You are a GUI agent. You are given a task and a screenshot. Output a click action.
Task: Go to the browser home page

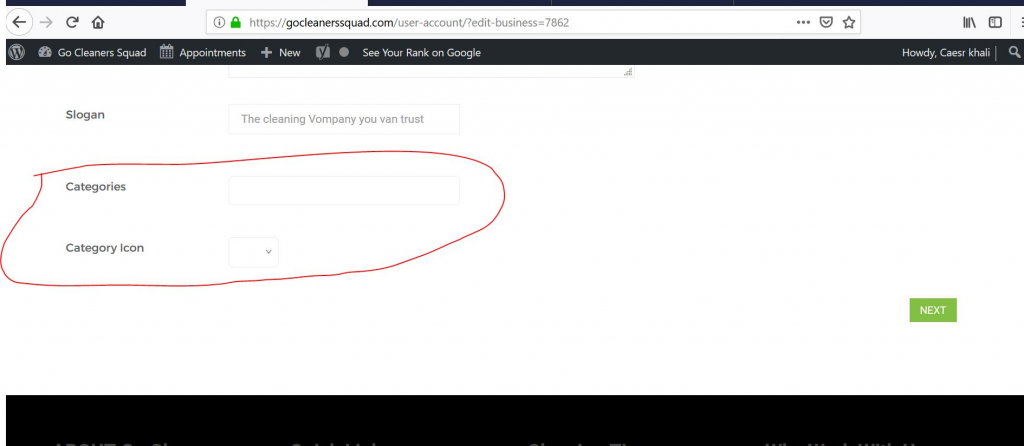coord(98,22)
